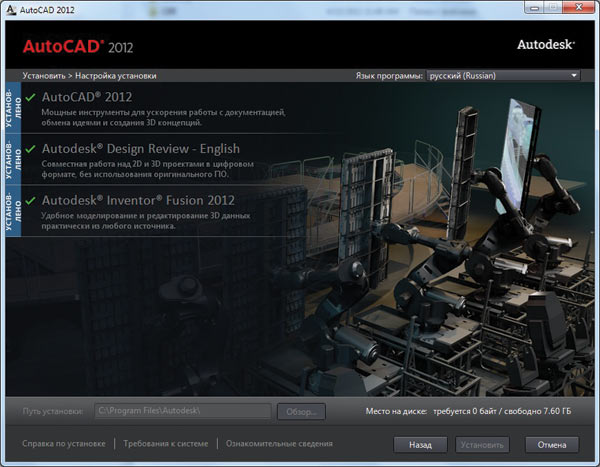Open the Справка по установке link
This screenshot has width=600, height=467.
pos(64,444)
